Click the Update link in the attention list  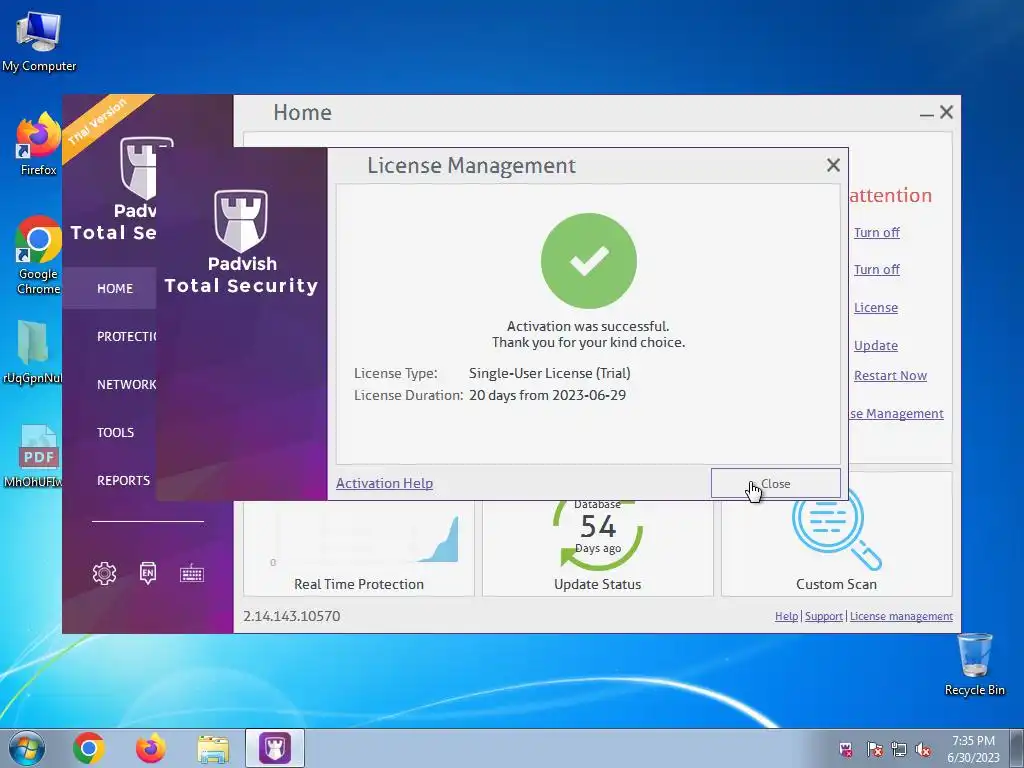[x=876, y=345]
